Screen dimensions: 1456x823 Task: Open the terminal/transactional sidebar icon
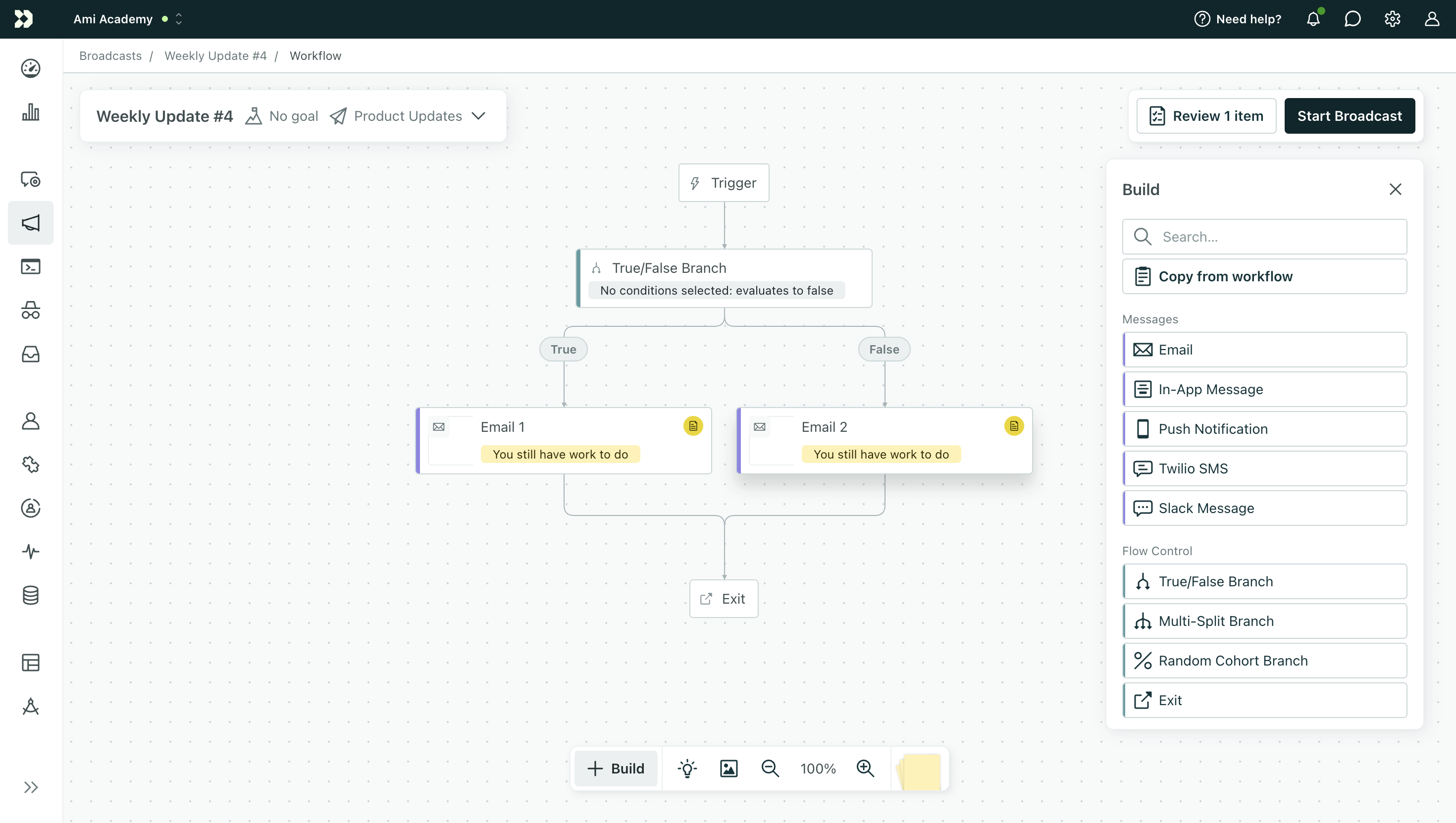(x=31, y=266)
